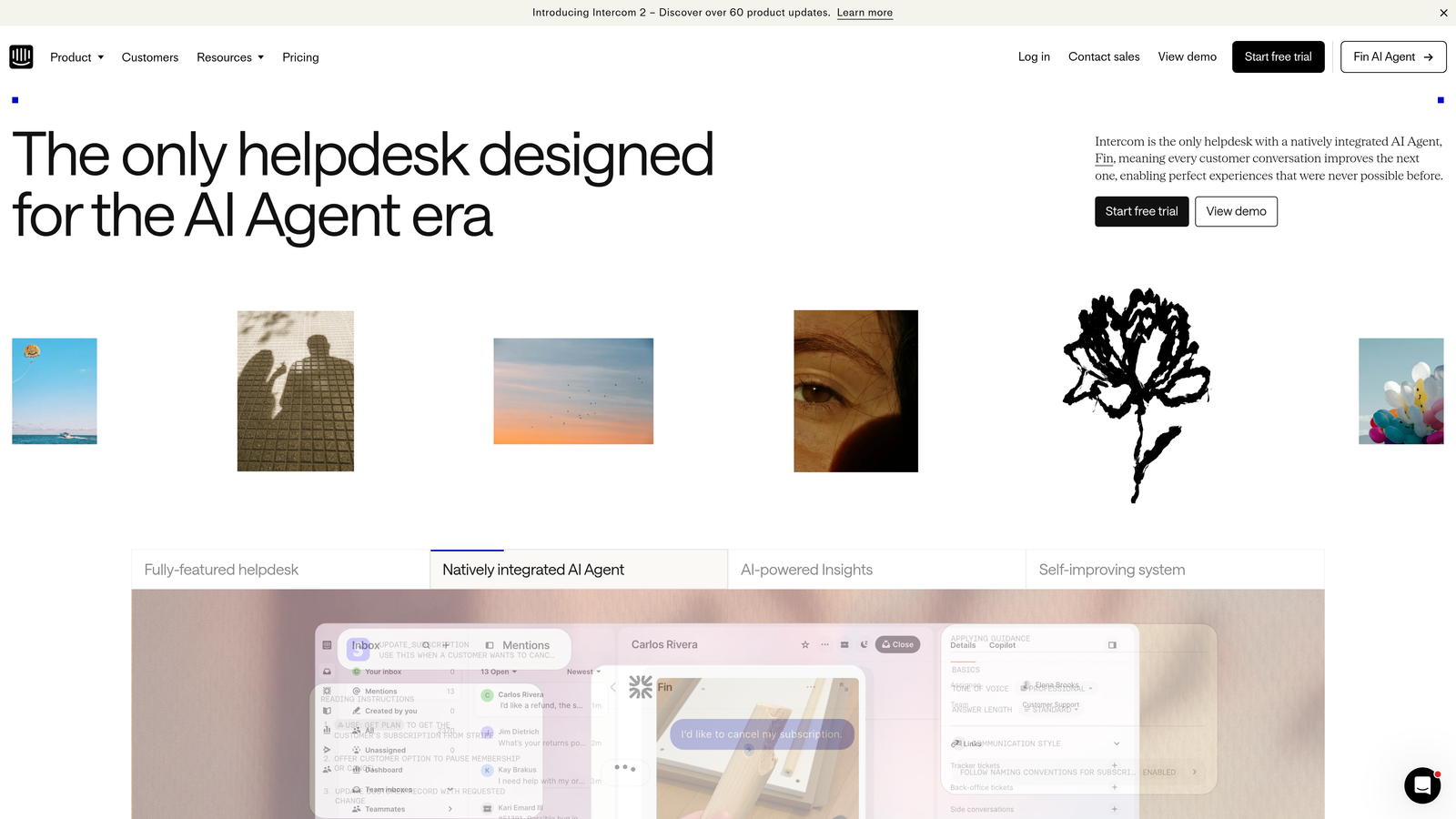
Task: Open the birds in sunset sky photo
Action: click(x=573, y=391)
